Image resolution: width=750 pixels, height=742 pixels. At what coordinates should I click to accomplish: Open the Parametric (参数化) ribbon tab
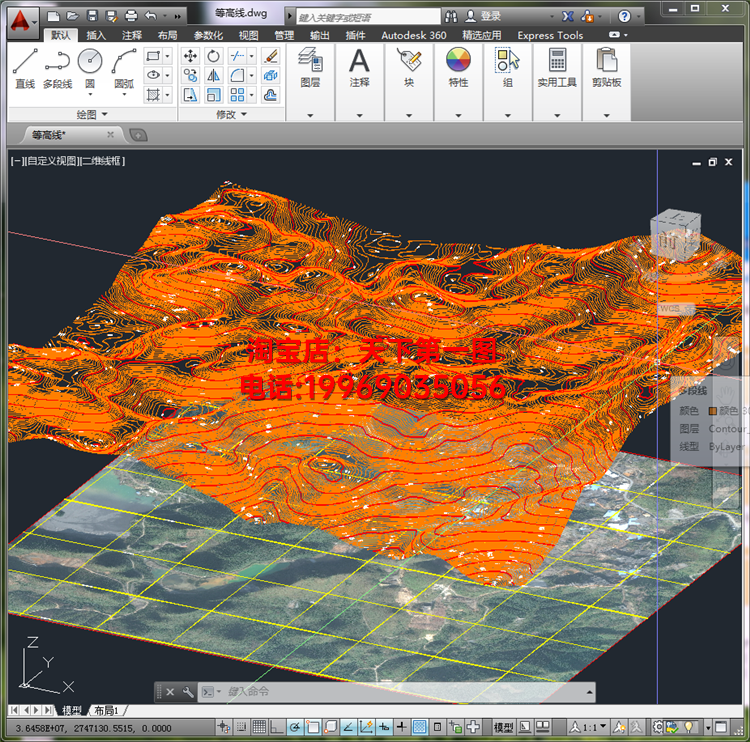click(208, 35)
